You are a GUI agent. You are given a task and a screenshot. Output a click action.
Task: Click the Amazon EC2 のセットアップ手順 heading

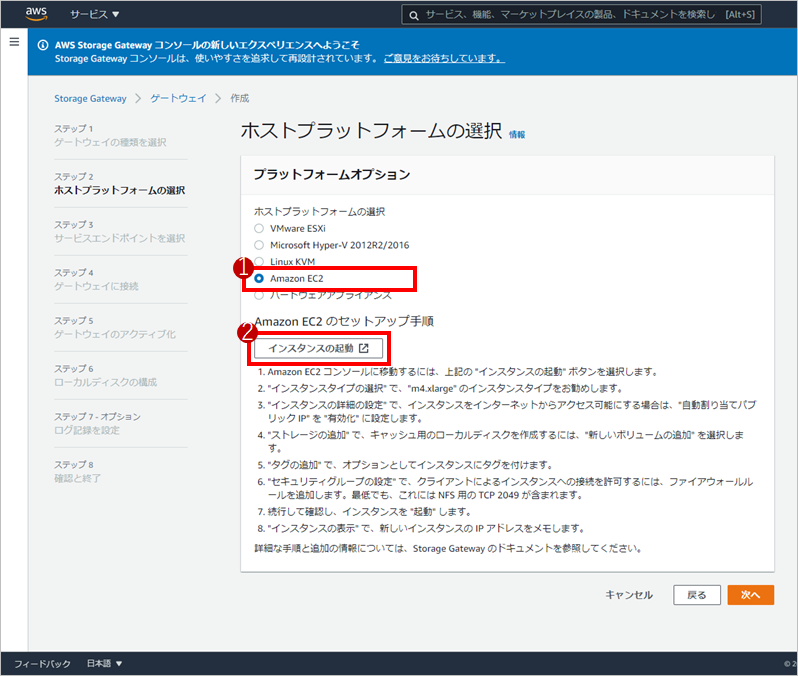click(344, 322)
